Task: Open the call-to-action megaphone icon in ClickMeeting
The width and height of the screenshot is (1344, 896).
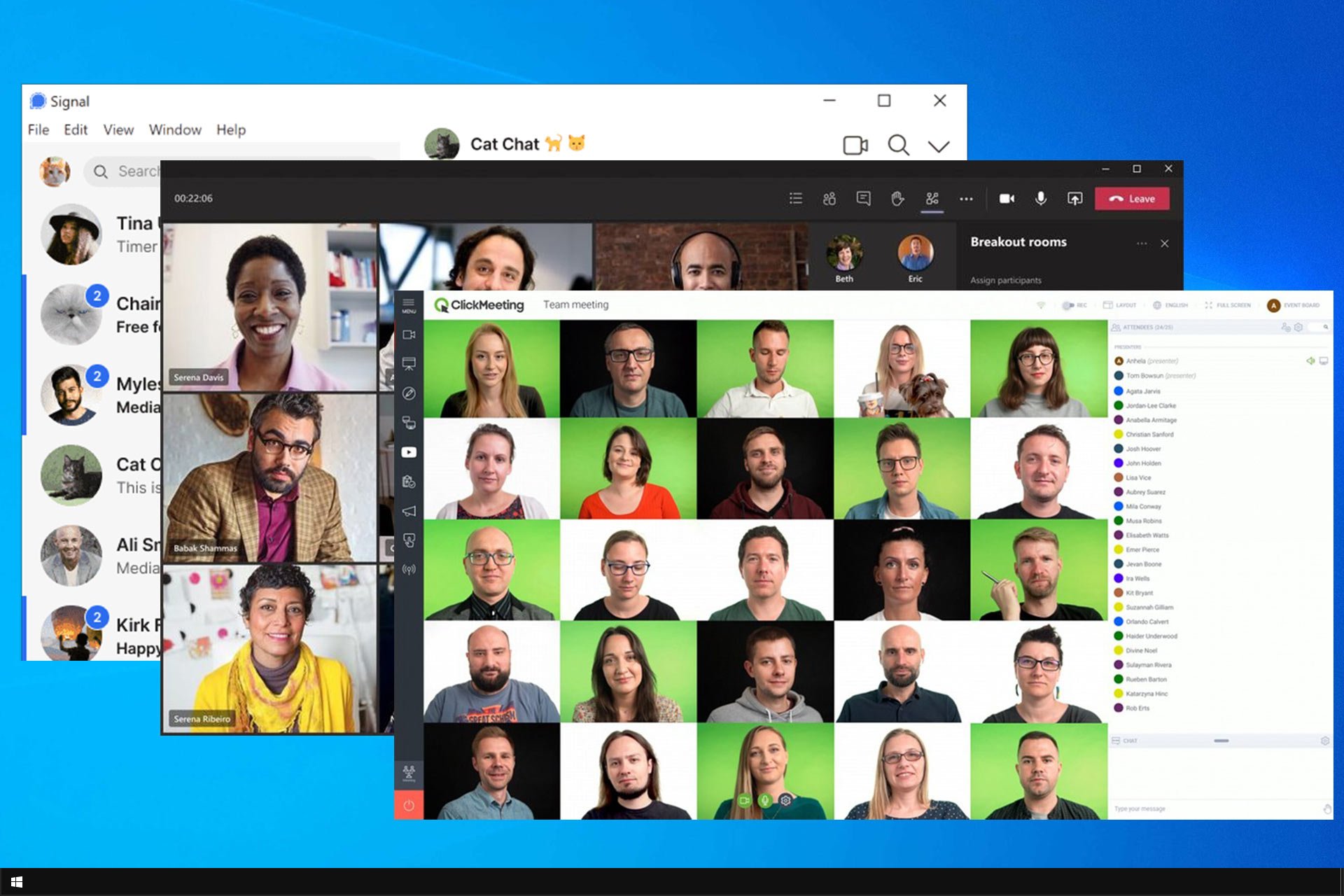Action: click(409, 511)
